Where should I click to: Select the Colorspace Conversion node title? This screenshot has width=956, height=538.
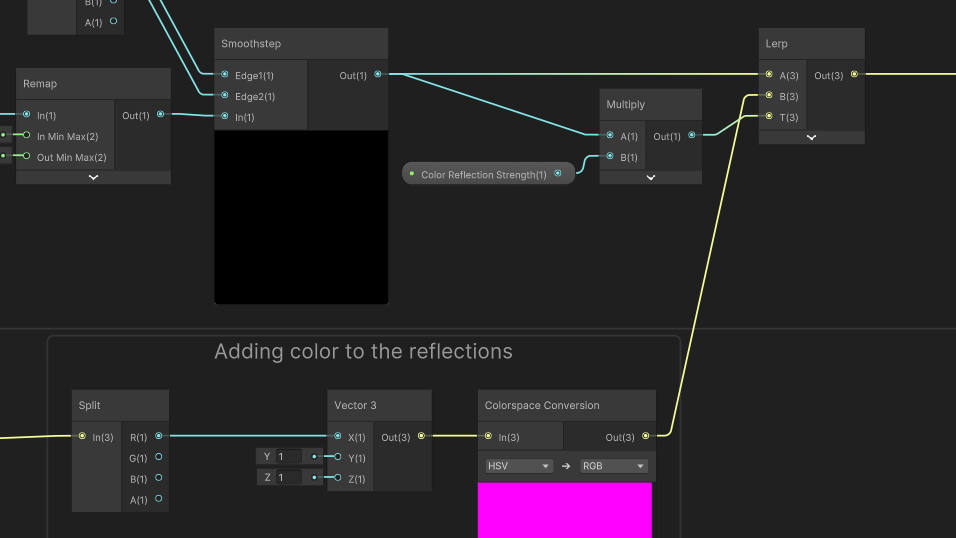(541, 406)
